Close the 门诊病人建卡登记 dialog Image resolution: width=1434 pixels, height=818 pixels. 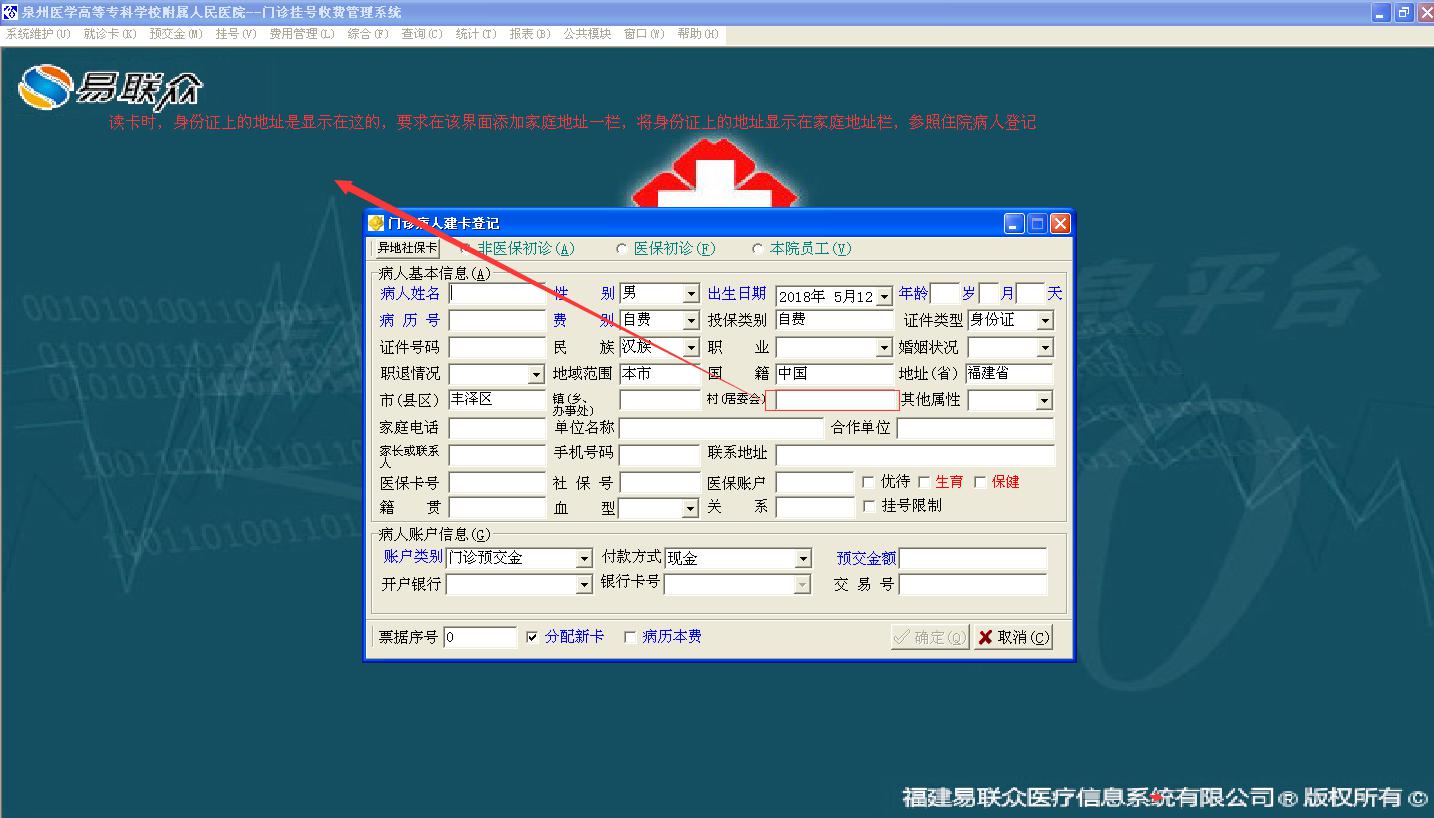coord(1060,223)
